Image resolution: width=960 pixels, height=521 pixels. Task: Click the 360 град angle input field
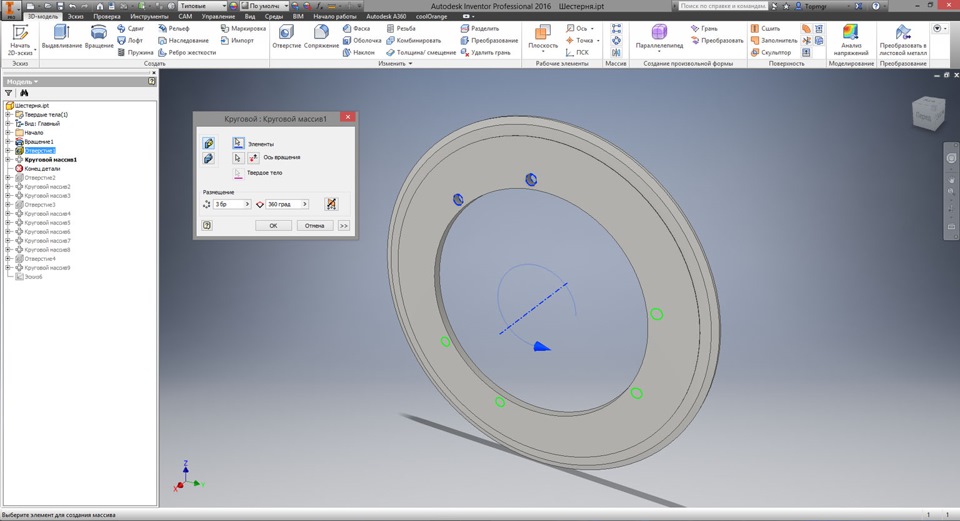click(284, 204)
